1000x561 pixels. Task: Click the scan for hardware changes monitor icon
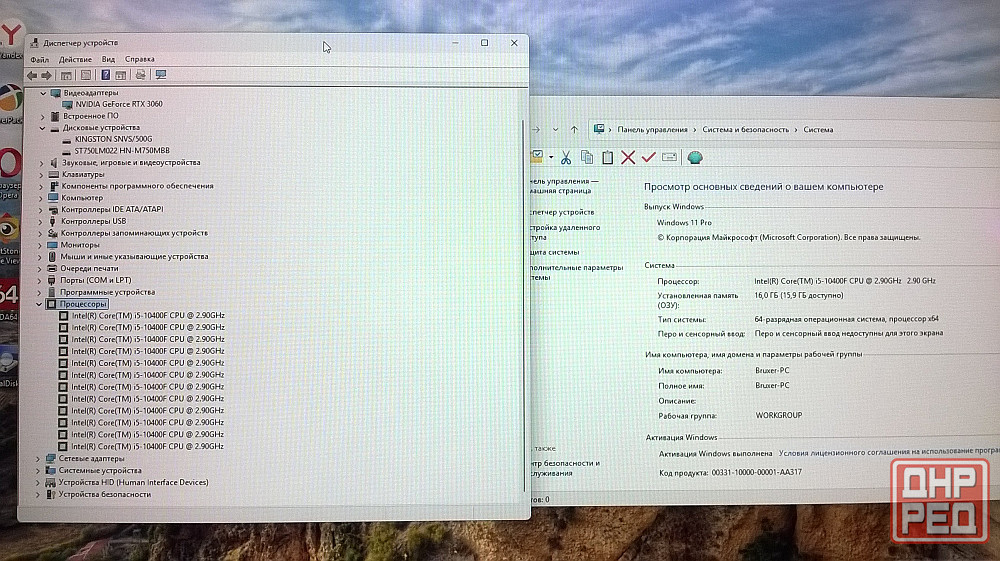160,75
